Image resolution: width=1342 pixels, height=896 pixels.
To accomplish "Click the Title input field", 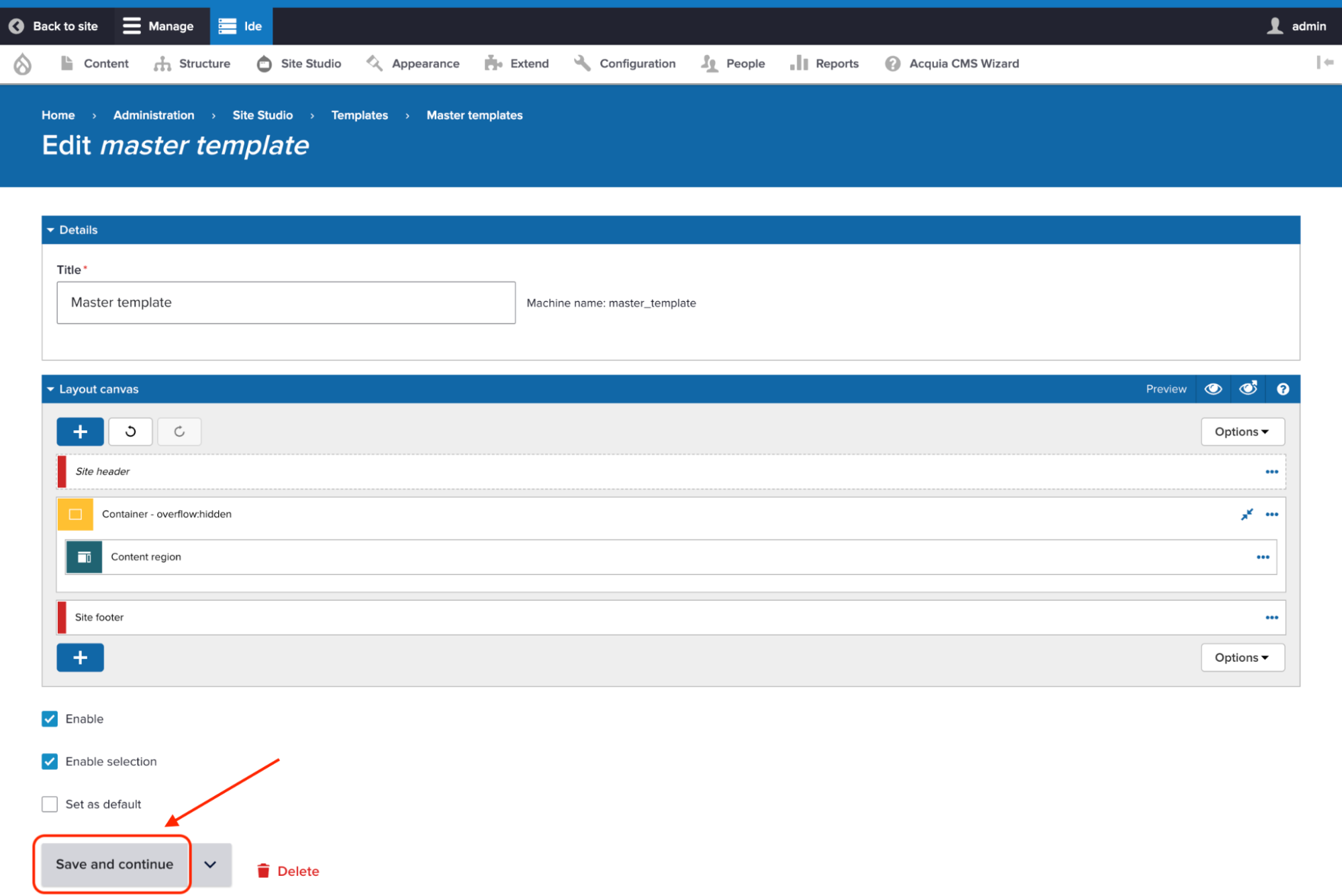I will 286,303.
